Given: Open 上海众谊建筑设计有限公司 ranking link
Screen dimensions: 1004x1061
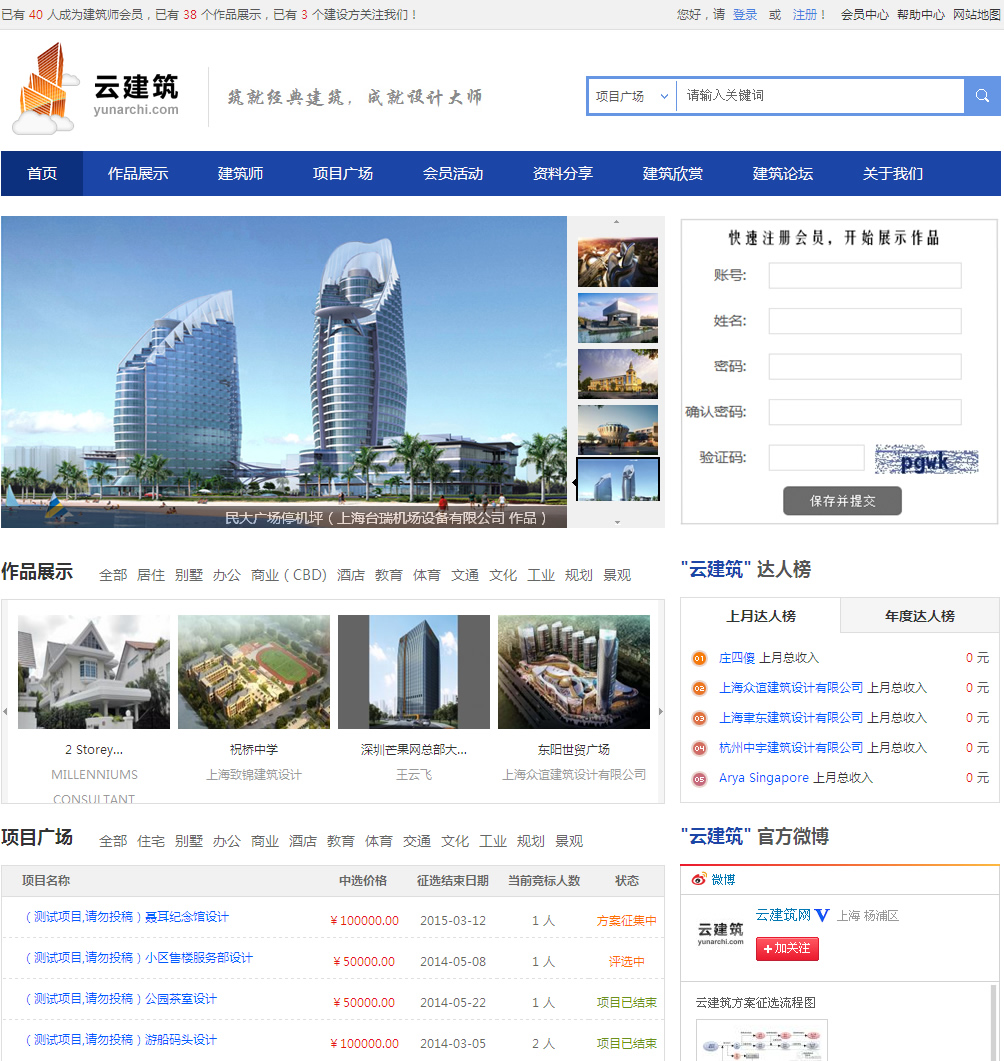Looking at the screenshot, I should tap(791, 687).
